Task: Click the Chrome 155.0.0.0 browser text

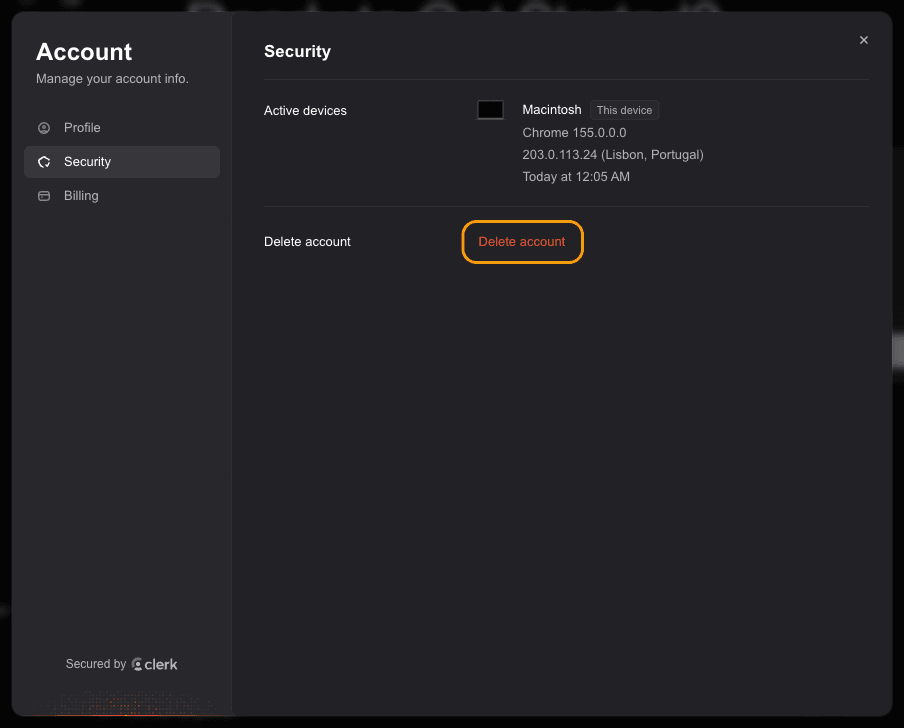Action: 574,133
